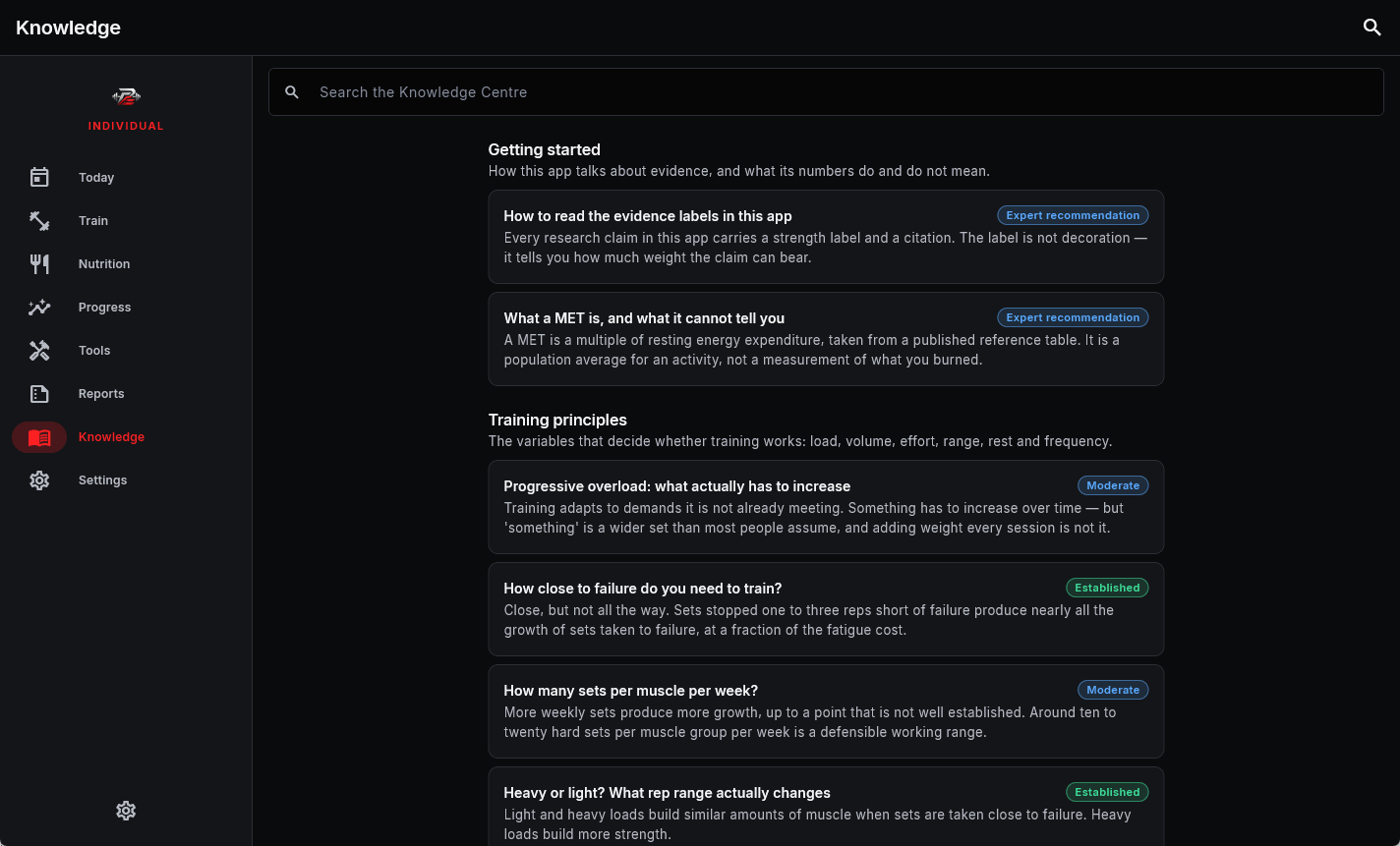
Task: Click Expert recommendation badge on MET card
Action: coord(1073,317)
